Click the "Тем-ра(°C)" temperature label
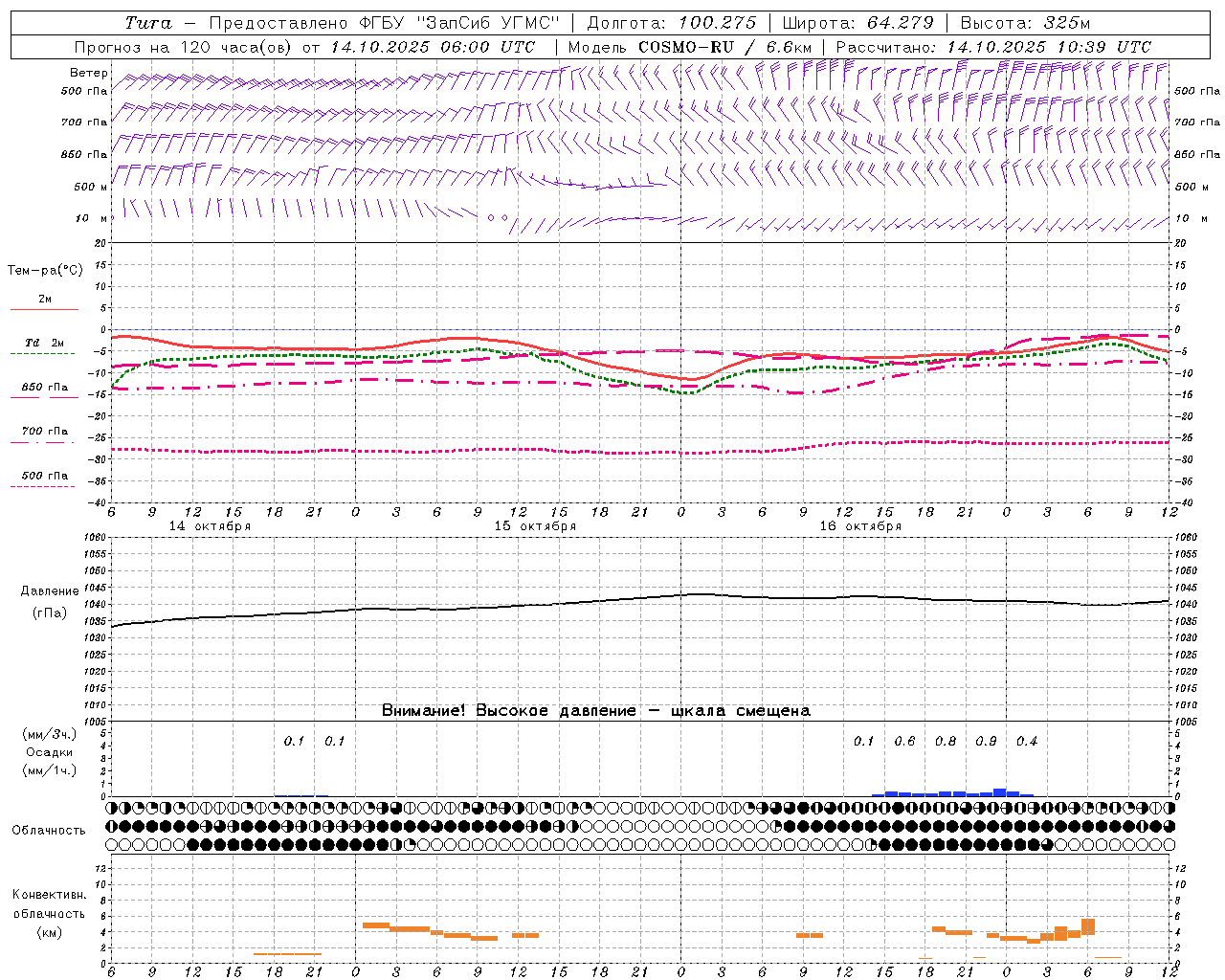Screen dimensions: 1225x980 pyautogui.click(x=45, y=271)
